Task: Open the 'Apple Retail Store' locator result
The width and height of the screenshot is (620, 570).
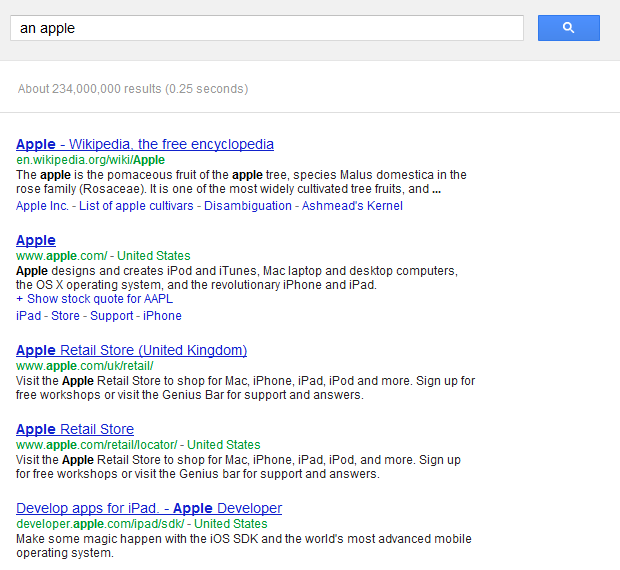Action: [75, 429]
